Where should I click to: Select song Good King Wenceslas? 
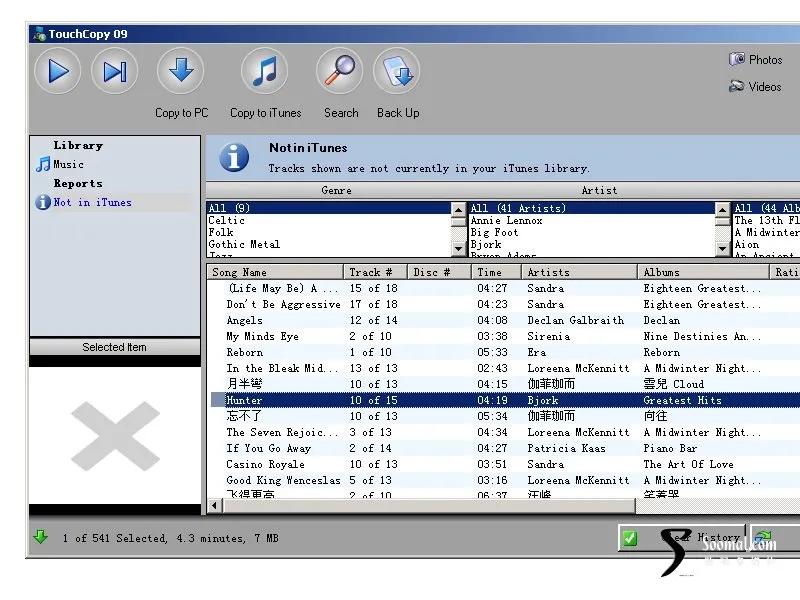[x=283, y=480]
